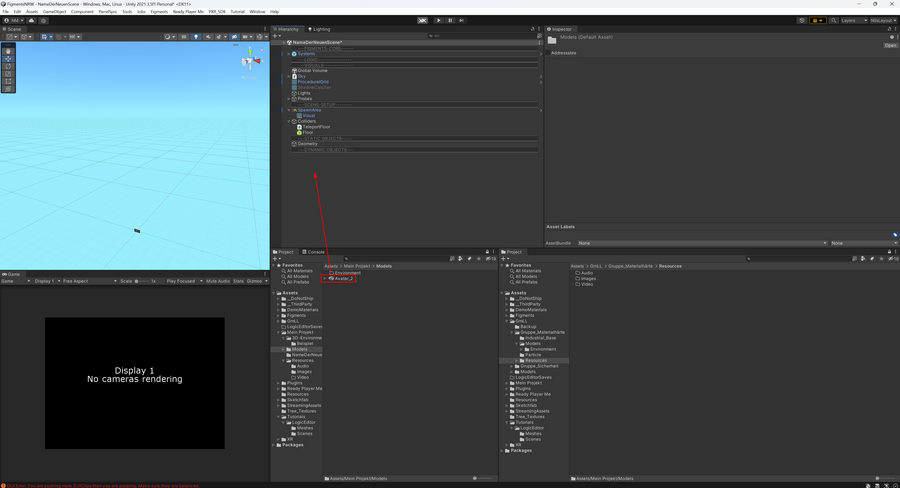Toggle scene lighting bulb button
This screenshot has height=488, width=900.
tap(196, 36)
